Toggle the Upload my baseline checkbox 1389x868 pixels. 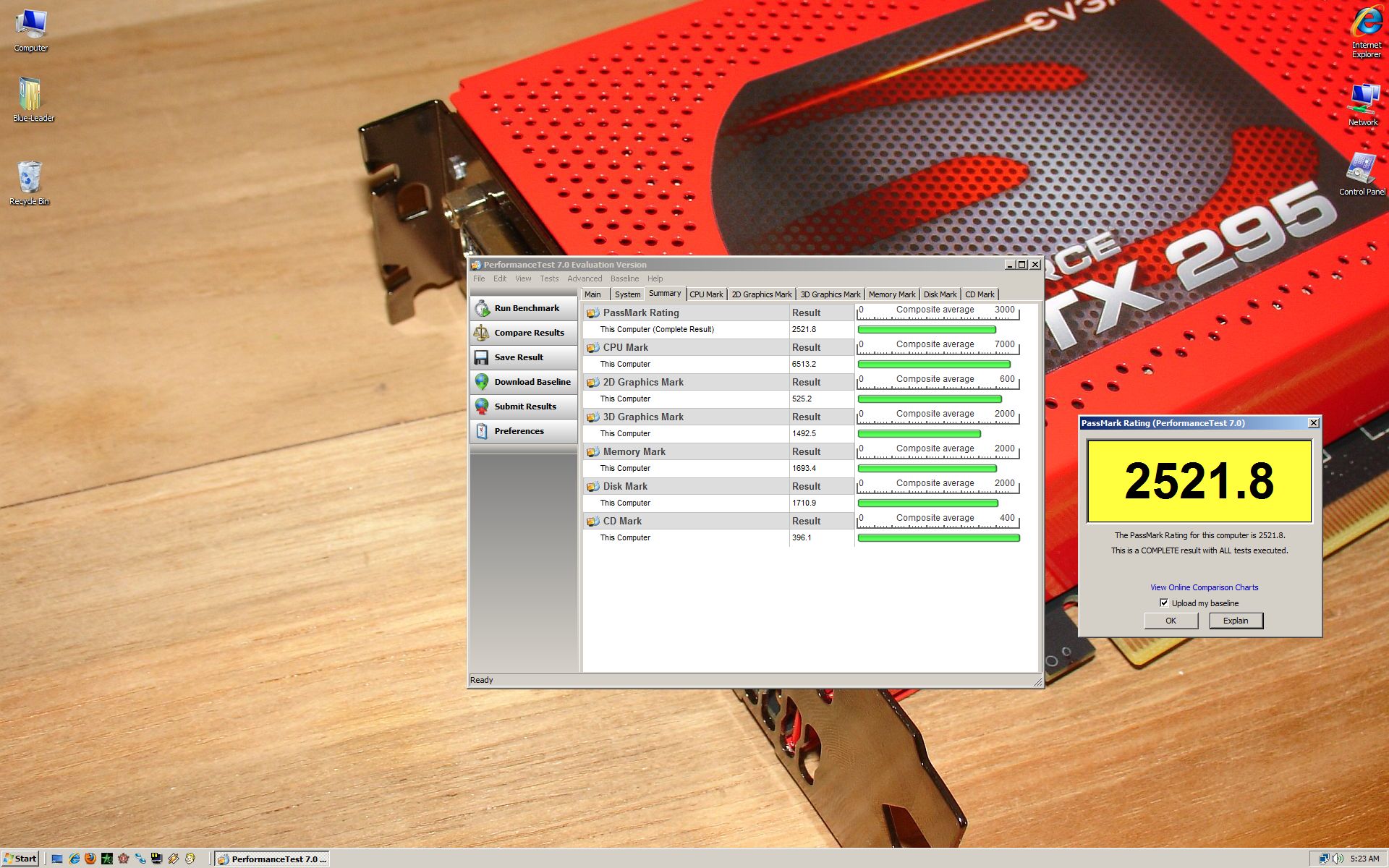pos(1164,603)
